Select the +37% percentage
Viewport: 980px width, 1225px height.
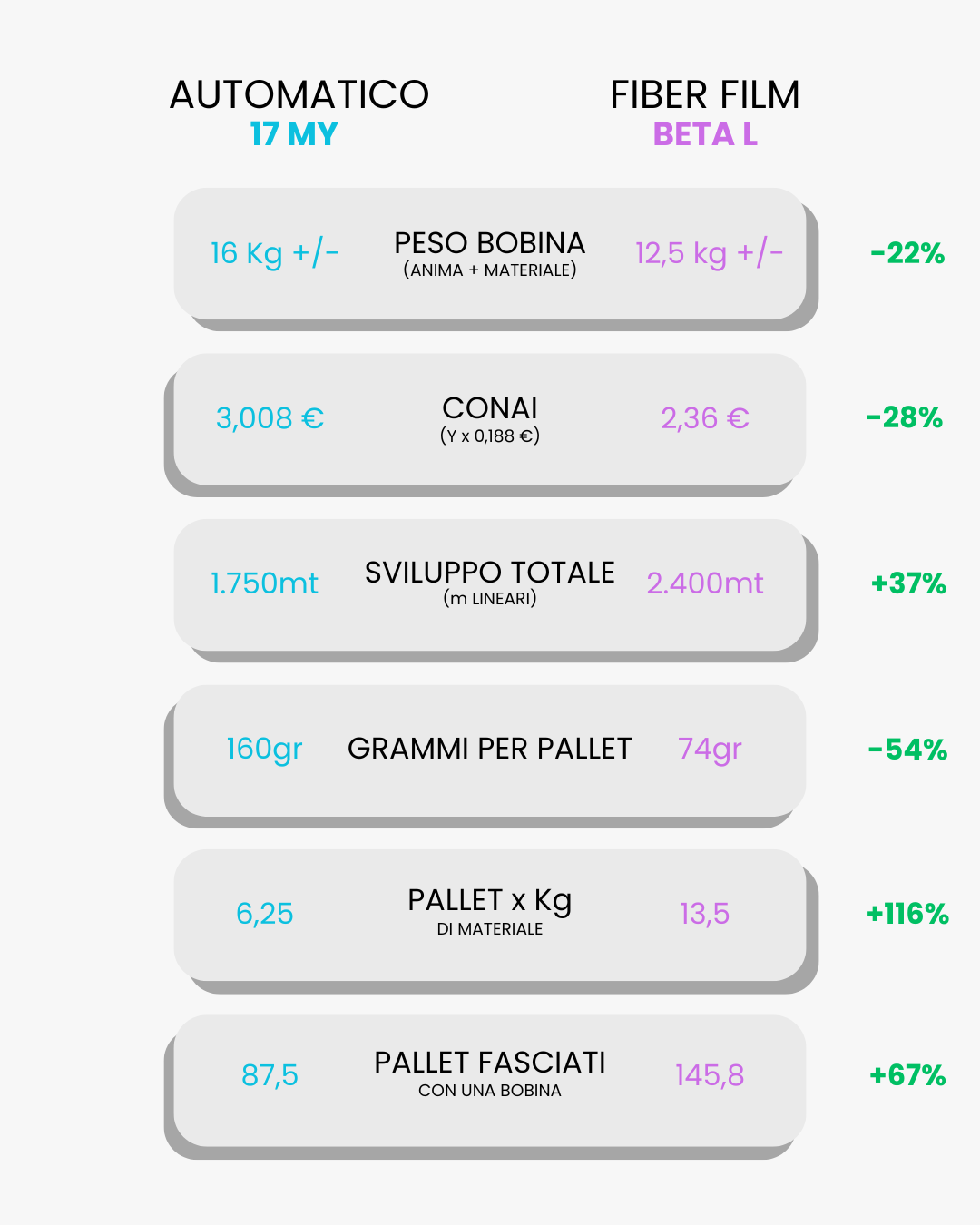tap(908, 583)
